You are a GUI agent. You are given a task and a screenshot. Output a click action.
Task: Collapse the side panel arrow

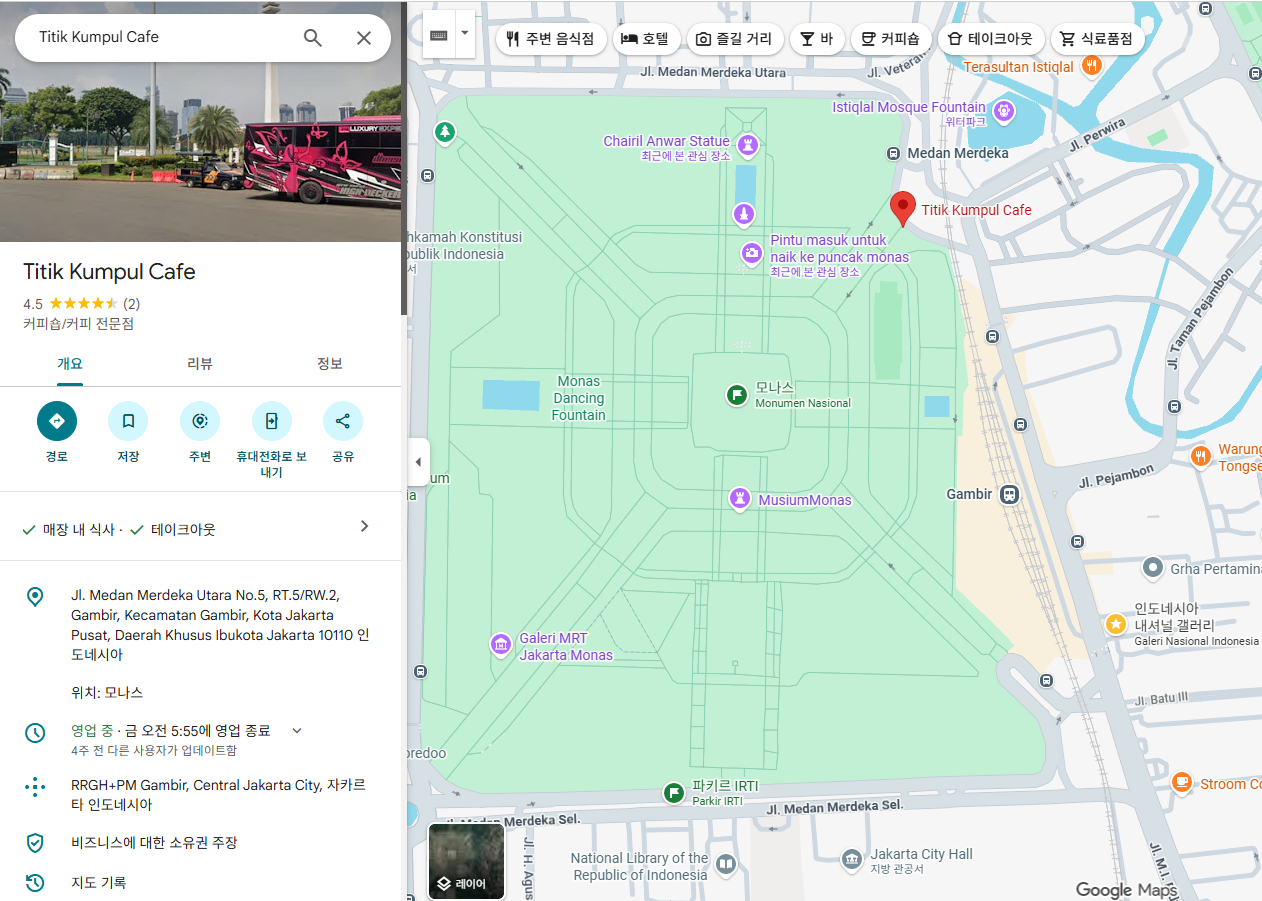tap(417, 462)
